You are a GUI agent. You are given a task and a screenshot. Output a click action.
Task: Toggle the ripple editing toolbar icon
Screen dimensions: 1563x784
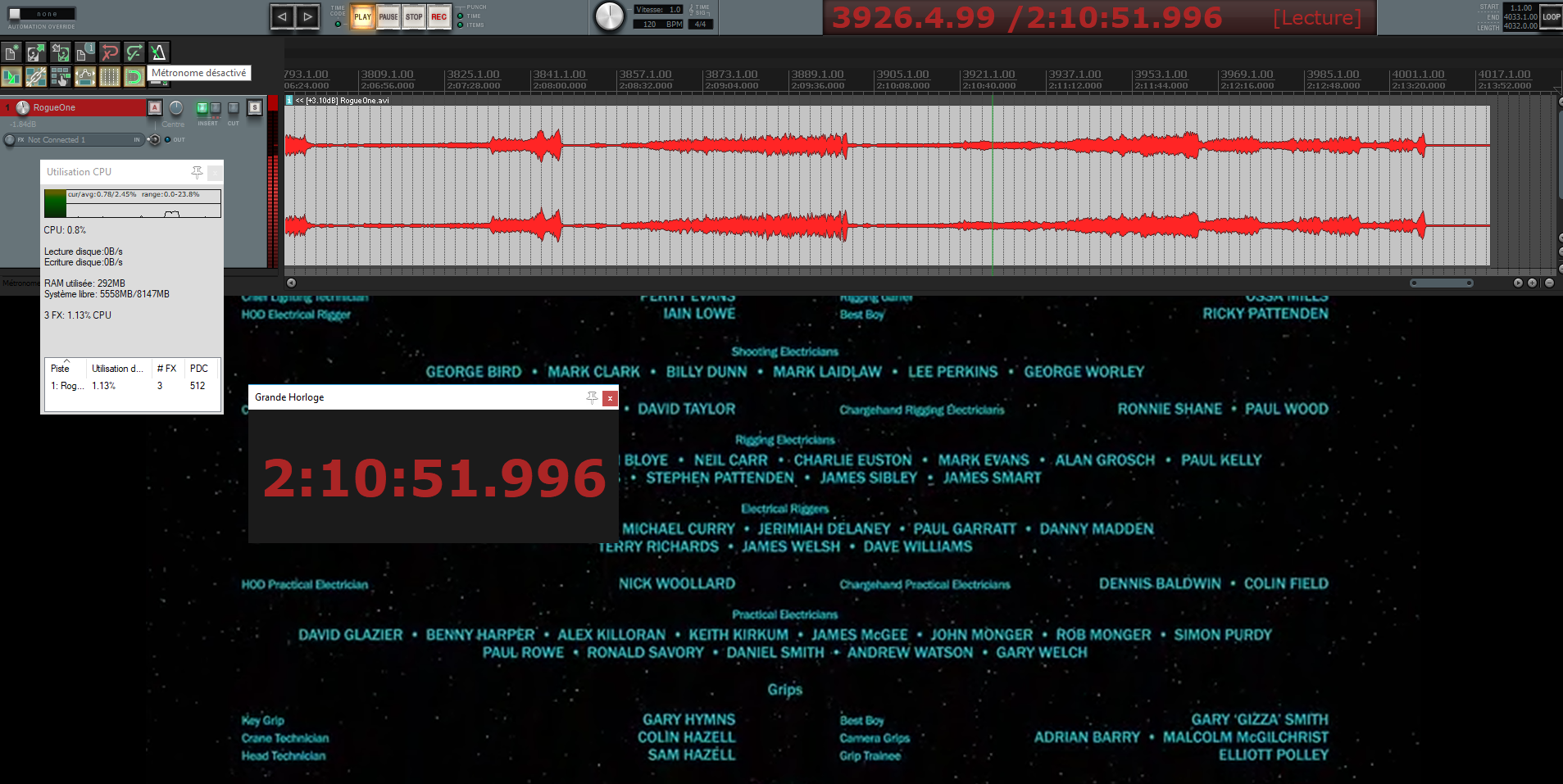61,77
